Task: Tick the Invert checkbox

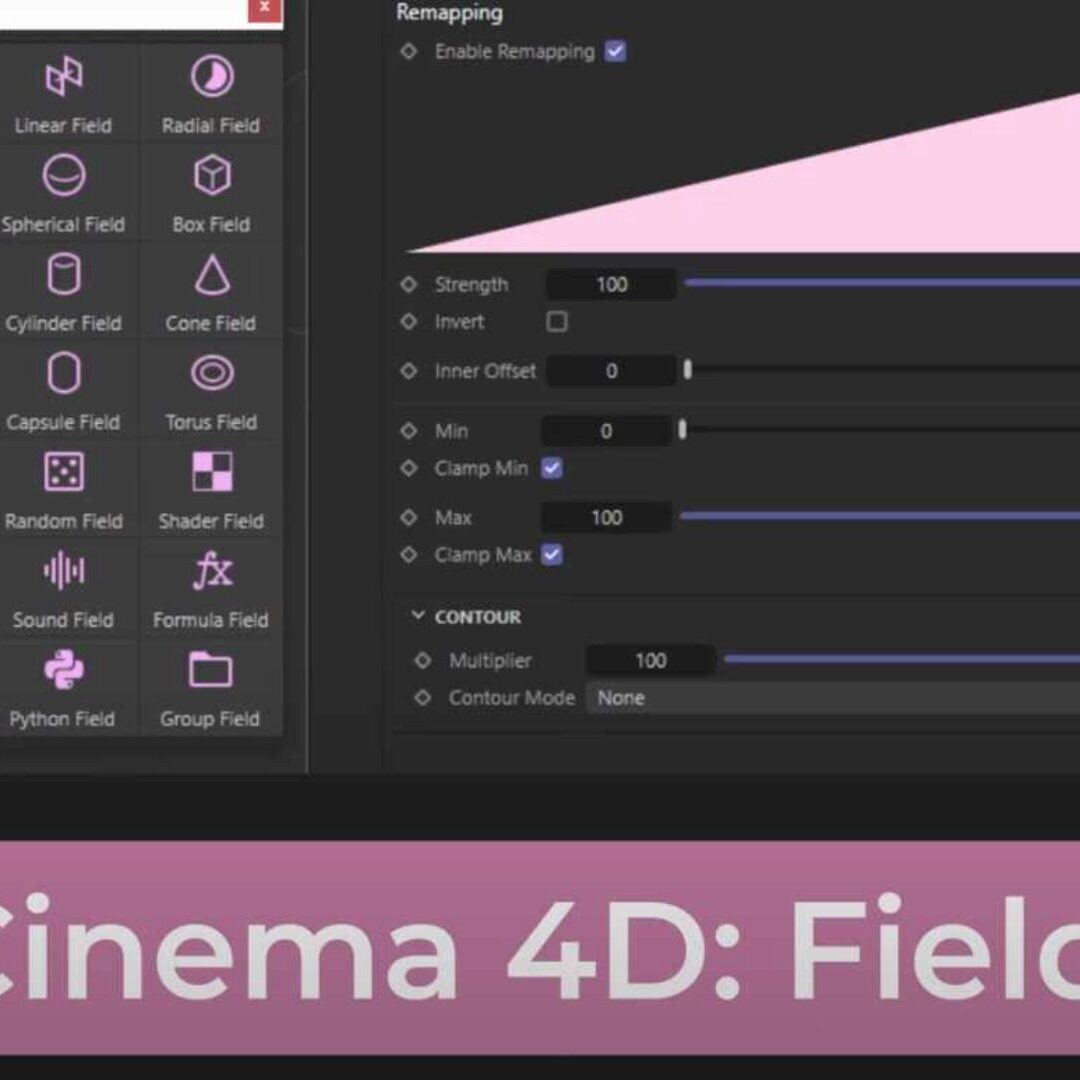Action: click(x=557, y=322)
